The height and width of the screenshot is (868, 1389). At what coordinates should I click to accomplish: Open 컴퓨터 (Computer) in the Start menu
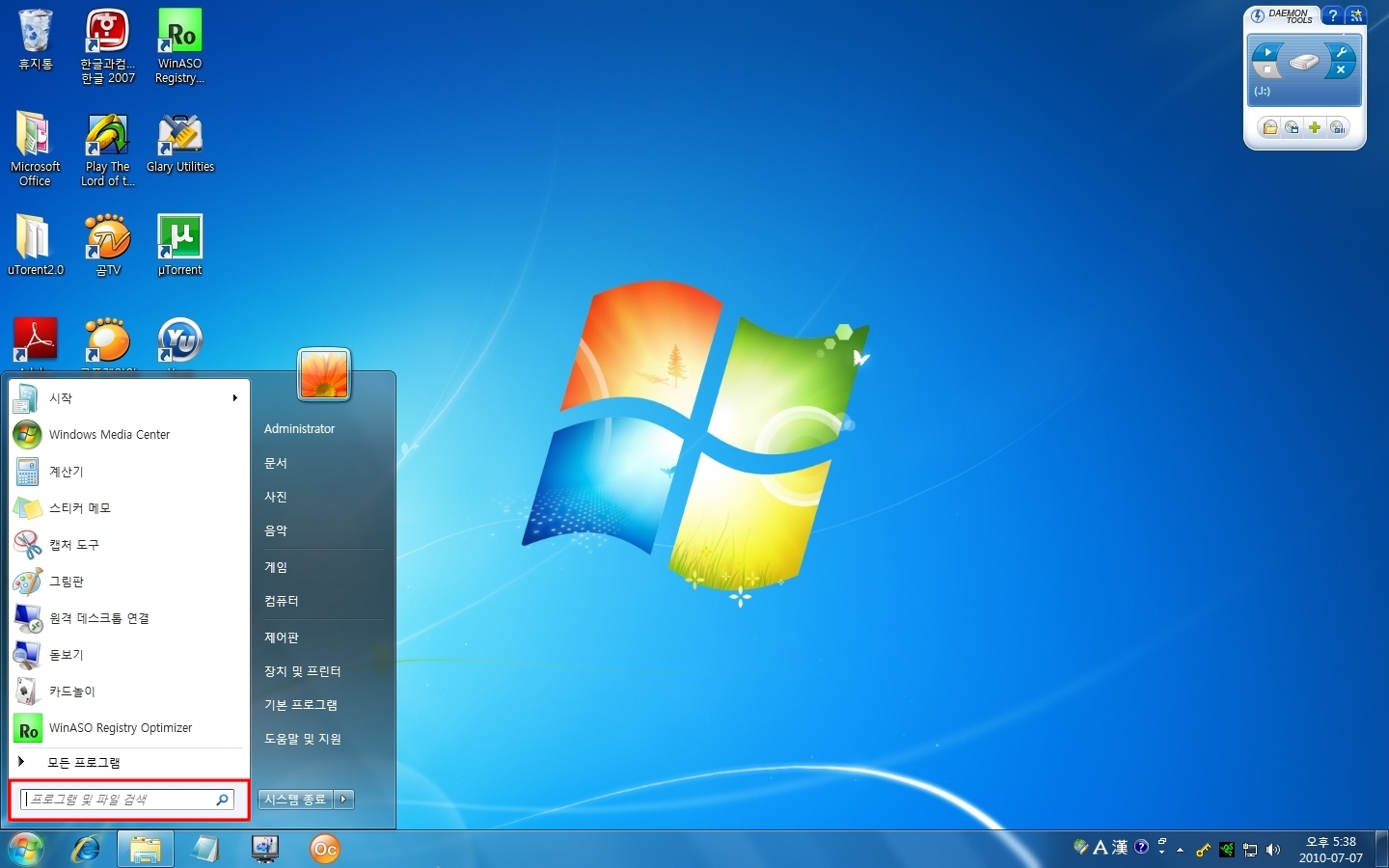[x=323, y=601]
